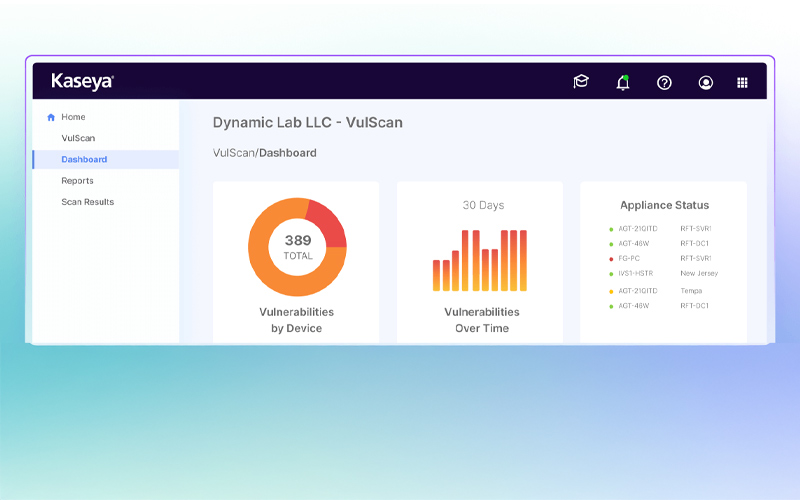Click the red segment of the donut chart
Image resolution: width=800 pixels, height=500 pixels.
pyautogui.click(x=327, y=221)
